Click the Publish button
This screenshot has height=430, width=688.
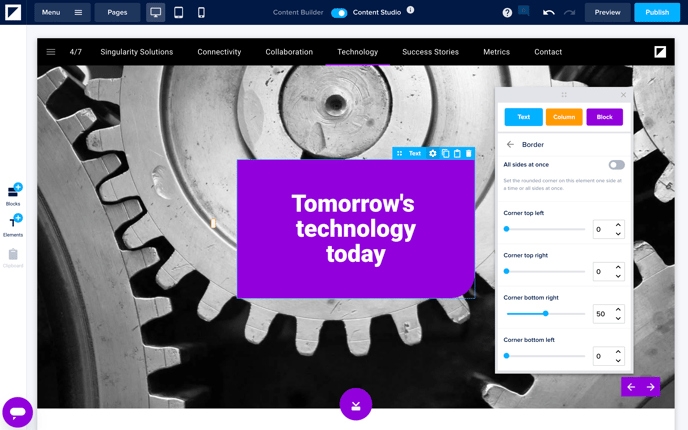point(657,12)
